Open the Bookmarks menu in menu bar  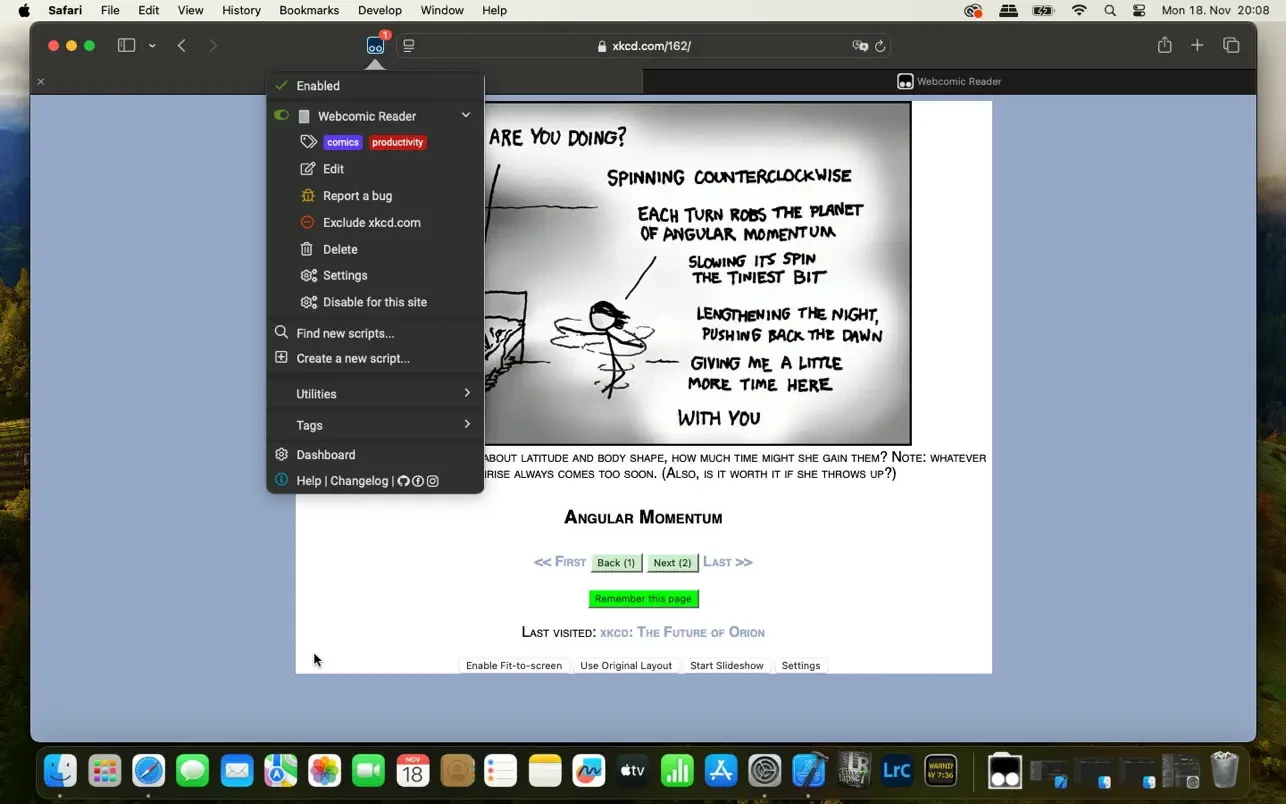pyautogui.click(x=308, y=10)
